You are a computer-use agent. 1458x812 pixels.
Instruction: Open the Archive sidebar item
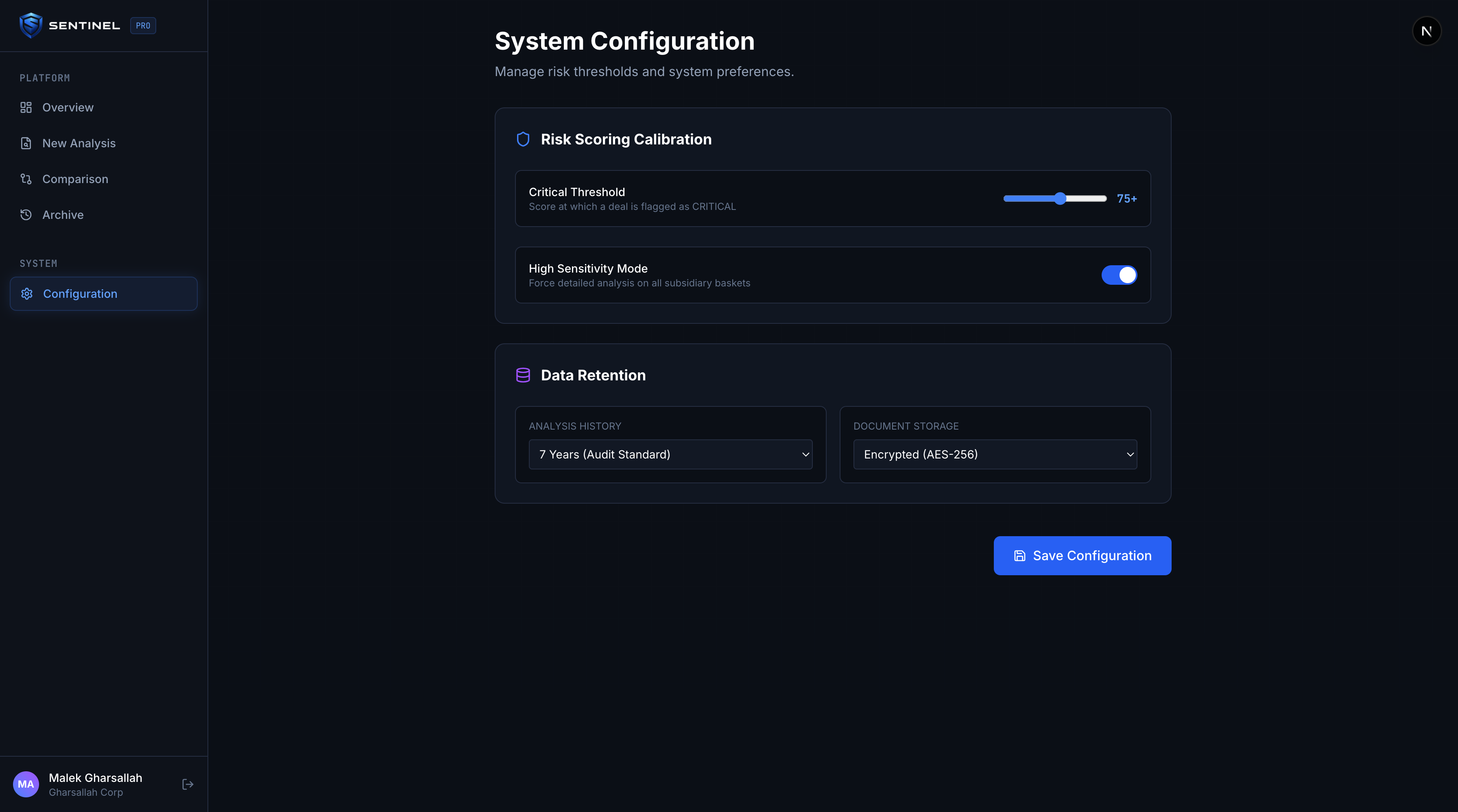pos(63,215)
